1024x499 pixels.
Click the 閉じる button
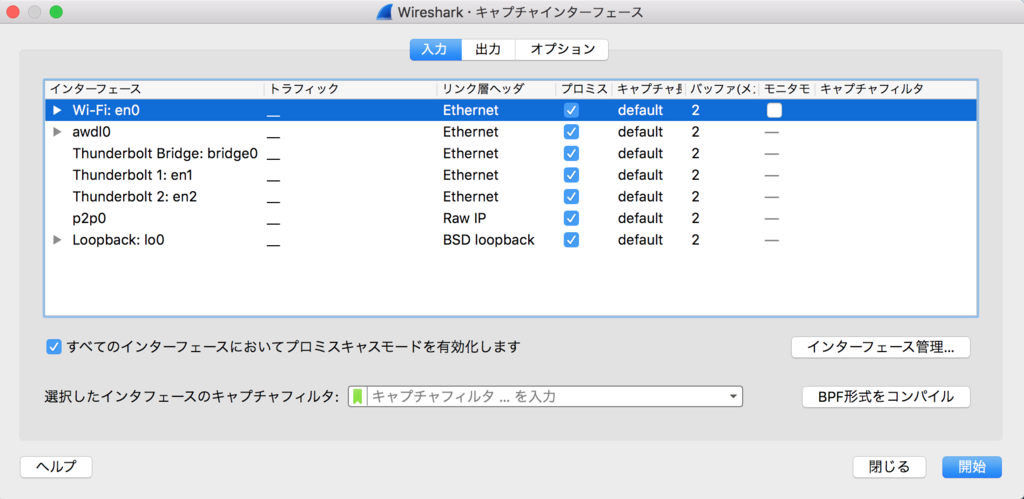click(x=889, y=467)
